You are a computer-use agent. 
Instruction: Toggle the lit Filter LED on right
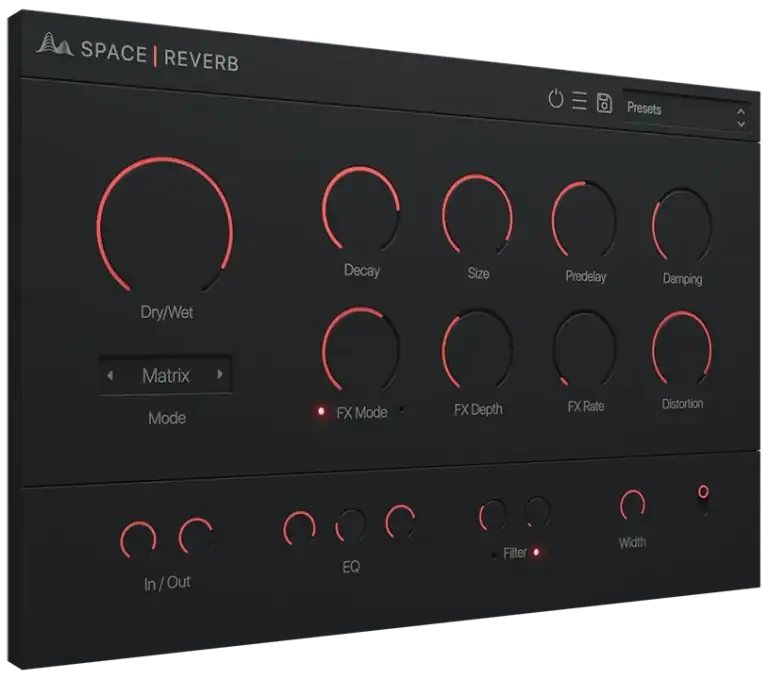click(x=536, y=552)
